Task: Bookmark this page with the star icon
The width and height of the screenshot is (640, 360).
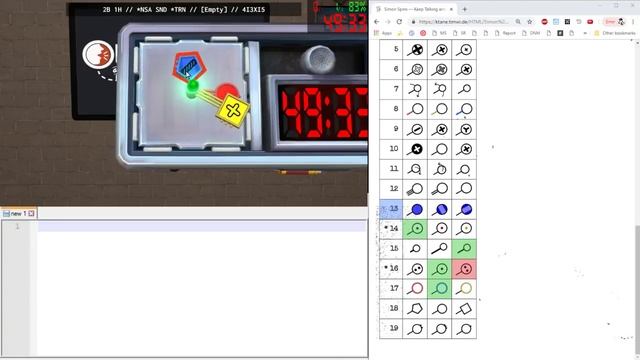Action: click(x=529, y=22)
